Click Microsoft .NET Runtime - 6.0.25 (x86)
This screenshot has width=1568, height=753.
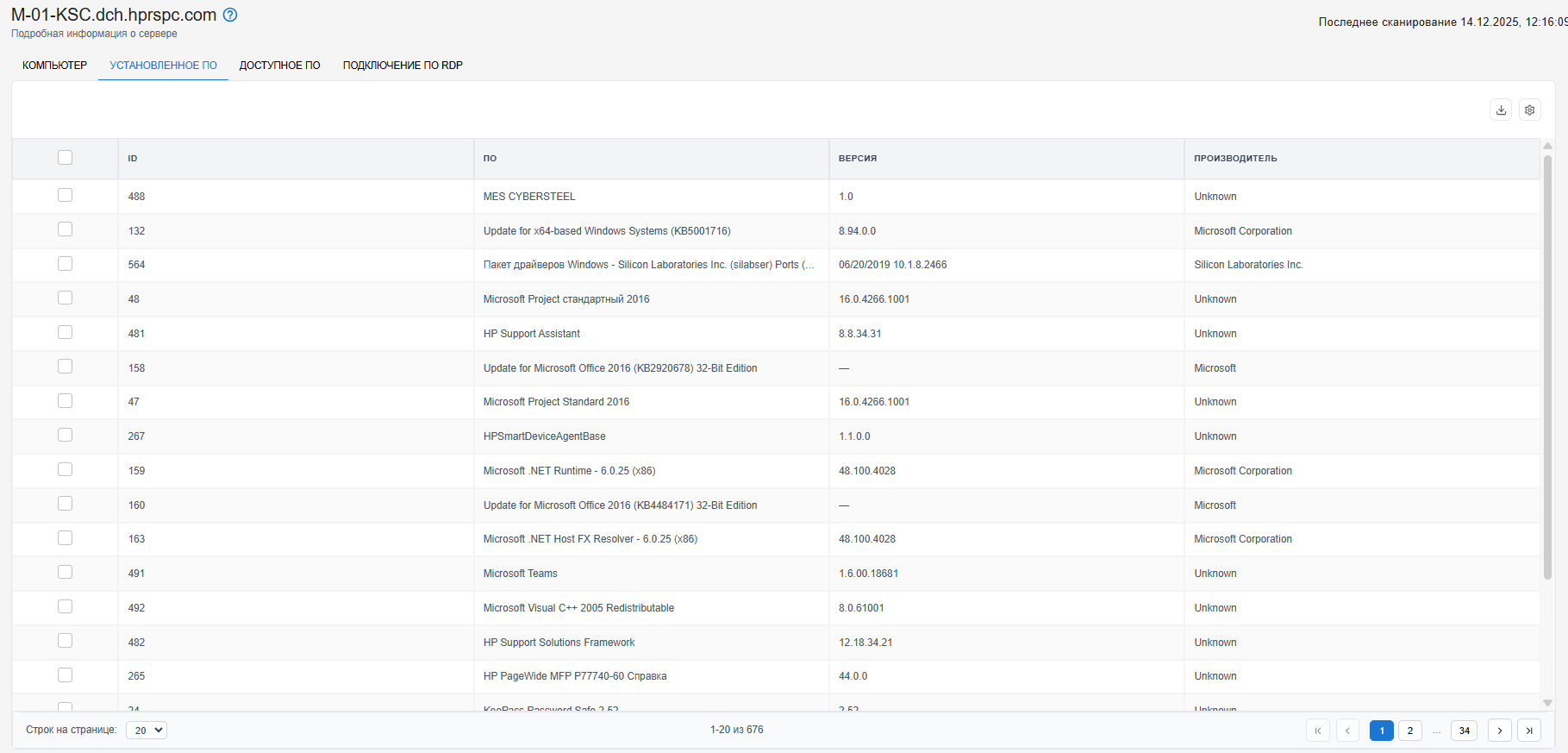[x=569, y=471]
